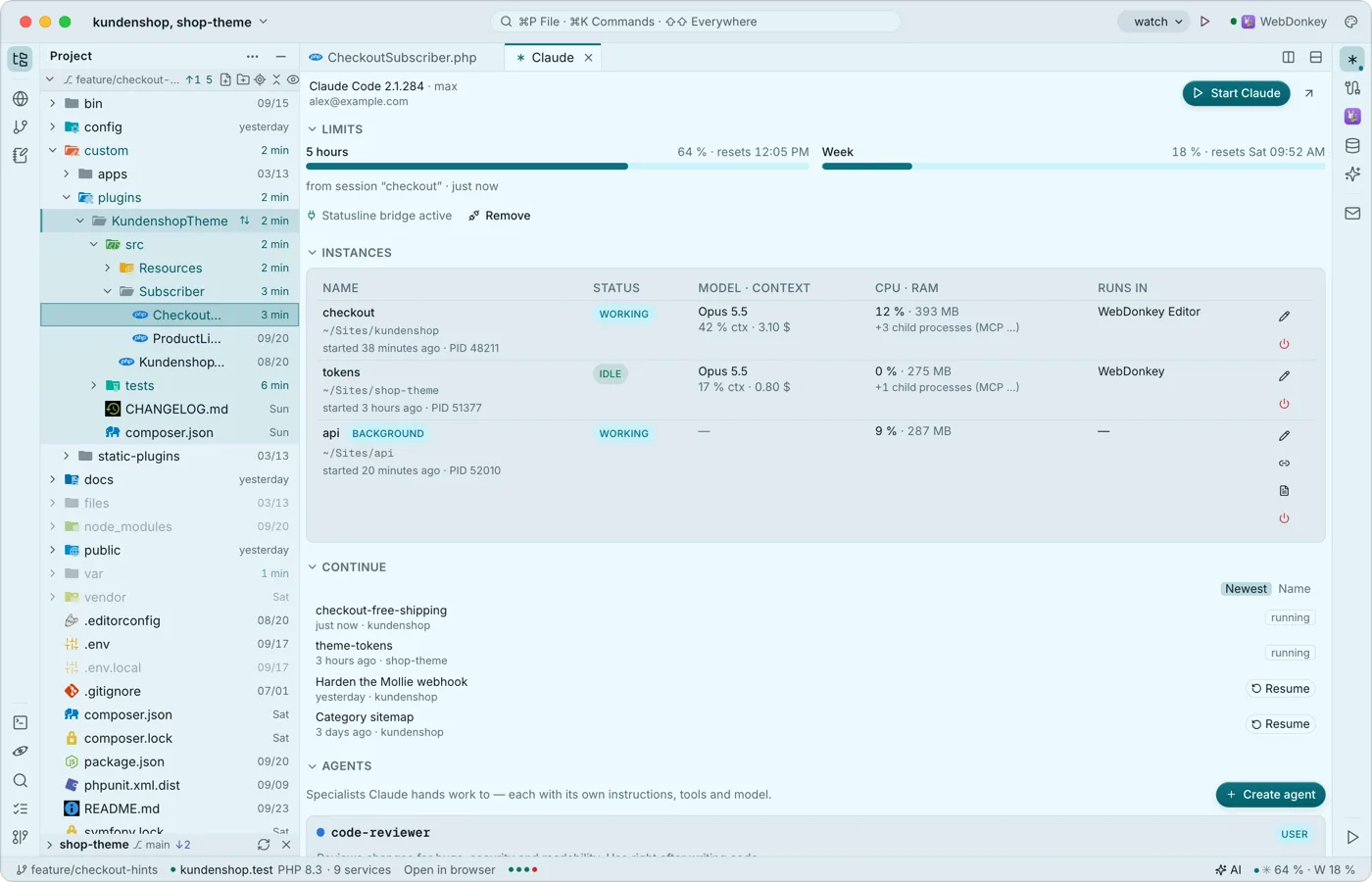Open the database panel in right sidebar

click(1352, 146)
